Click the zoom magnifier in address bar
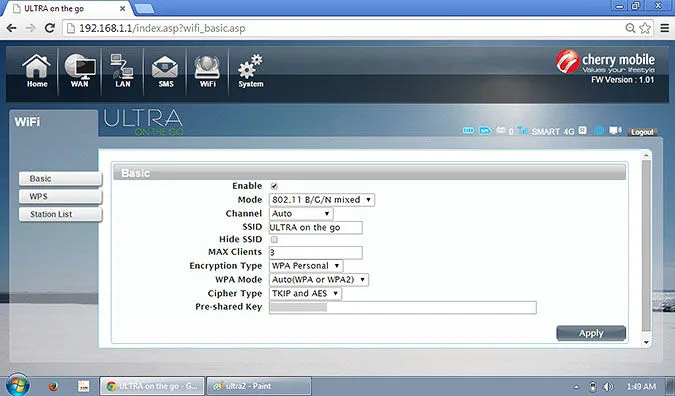The width and height of the screenshot is (675, 396). 630,28
